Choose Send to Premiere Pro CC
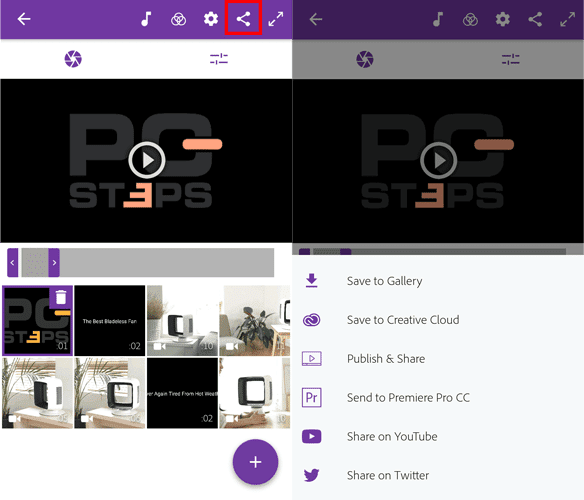This screenshot has height=500, width=584. 438,398
